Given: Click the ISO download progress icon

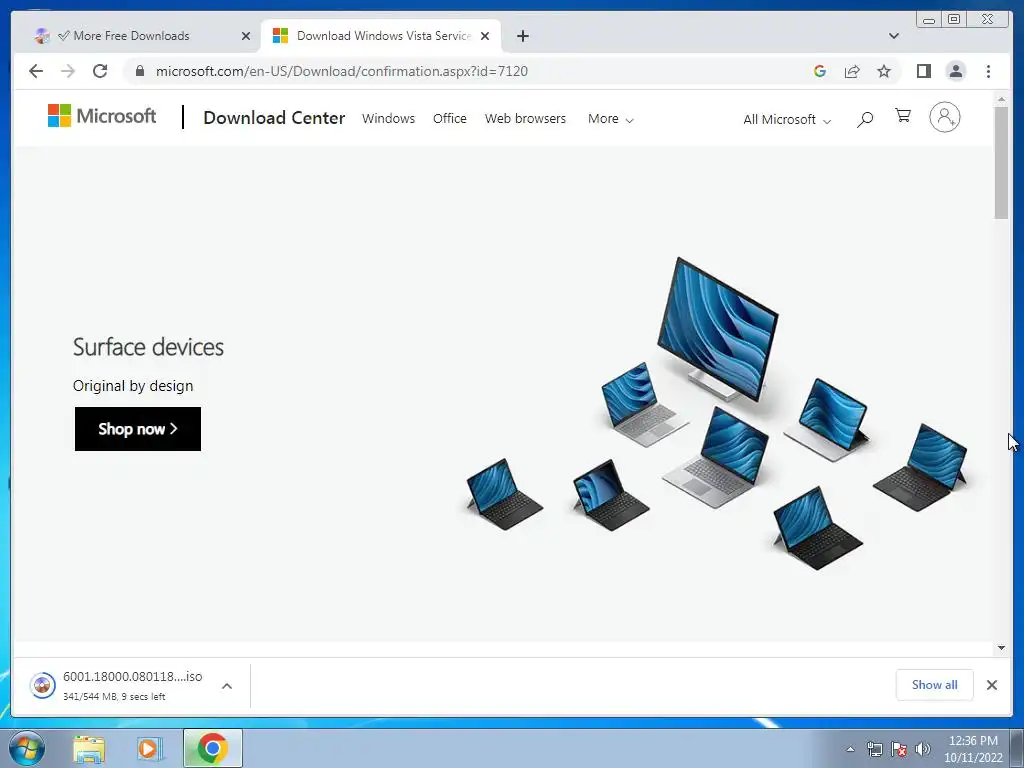Looking at the screenshot, I should pos(42,685).
